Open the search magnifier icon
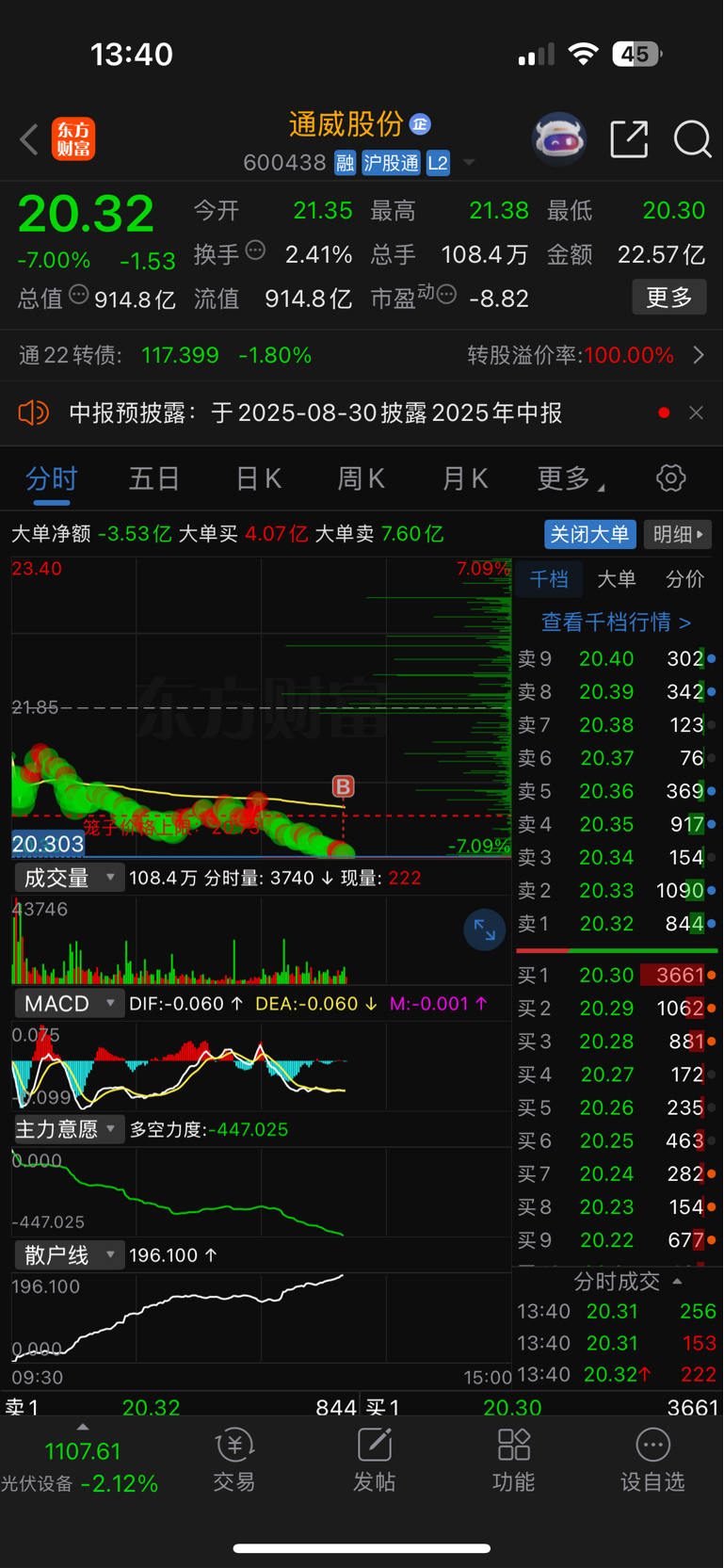 pyautogui.click(x=692, y=139)
